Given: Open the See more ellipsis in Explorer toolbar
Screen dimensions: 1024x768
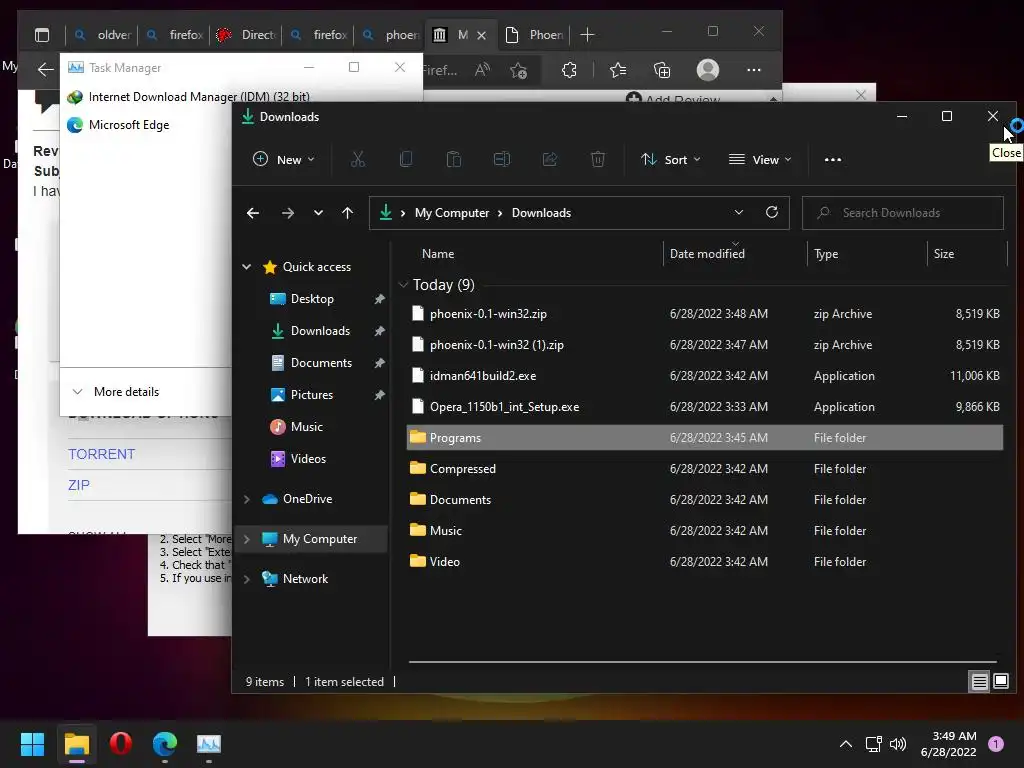Looking at the screenshot, I should click(x=833, y=159).
